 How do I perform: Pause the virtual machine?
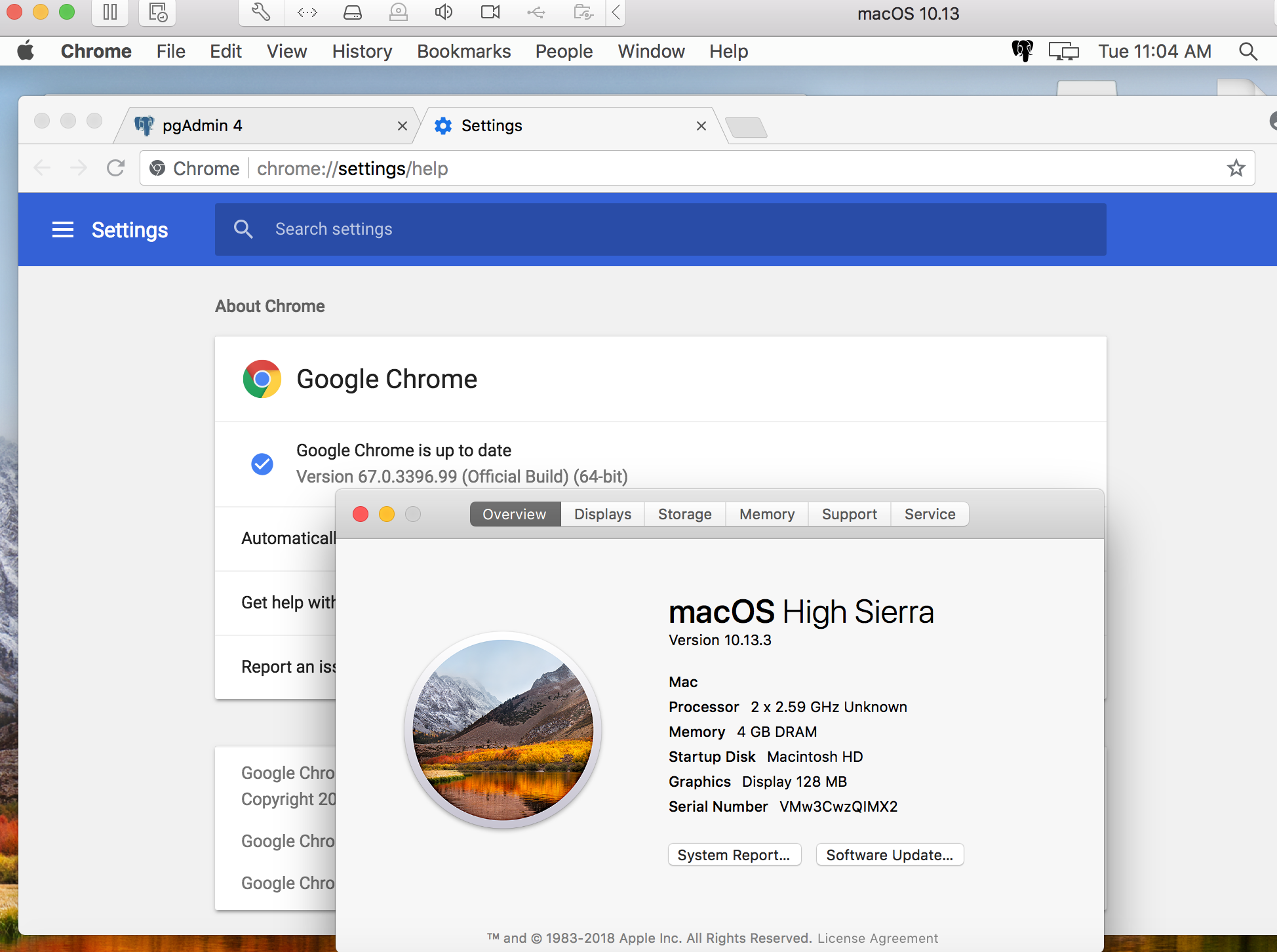click(110, 12)
